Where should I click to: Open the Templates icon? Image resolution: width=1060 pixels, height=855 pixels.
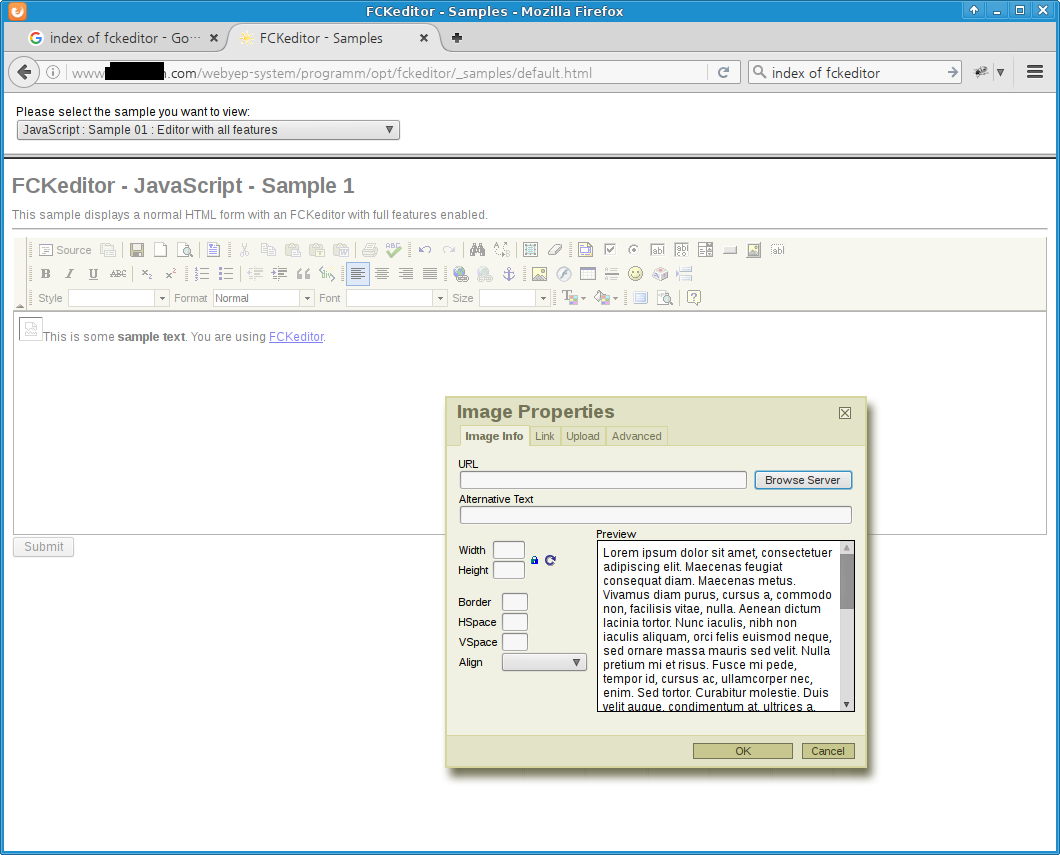(213, 250)
